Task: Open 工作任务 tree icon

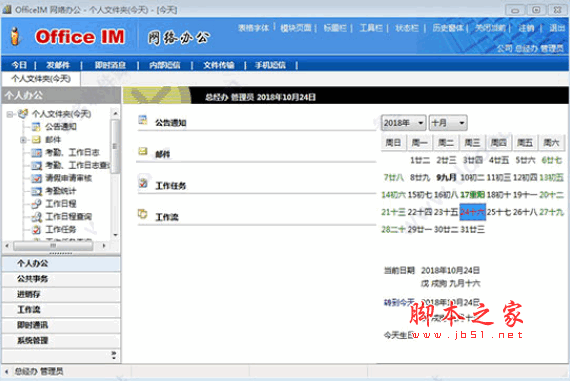Action: click(x=36, y=229)
